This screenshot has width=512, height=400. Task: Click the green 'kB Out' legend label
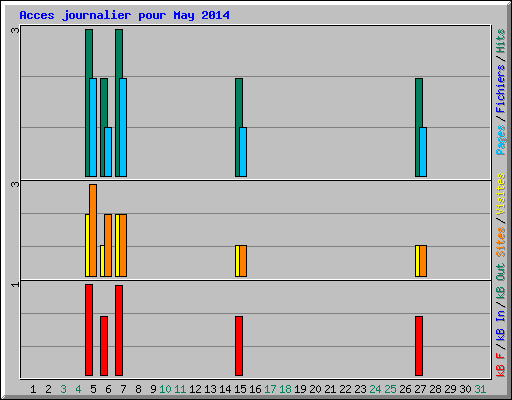click(x=501, y=282)
